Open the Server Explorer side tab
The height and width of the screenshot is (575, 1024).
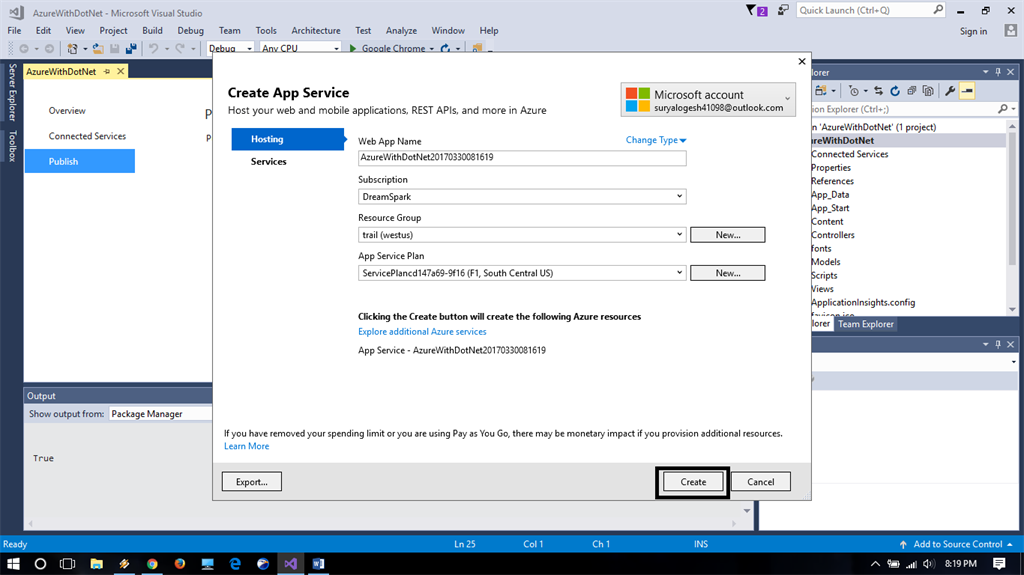click(12, 92)
